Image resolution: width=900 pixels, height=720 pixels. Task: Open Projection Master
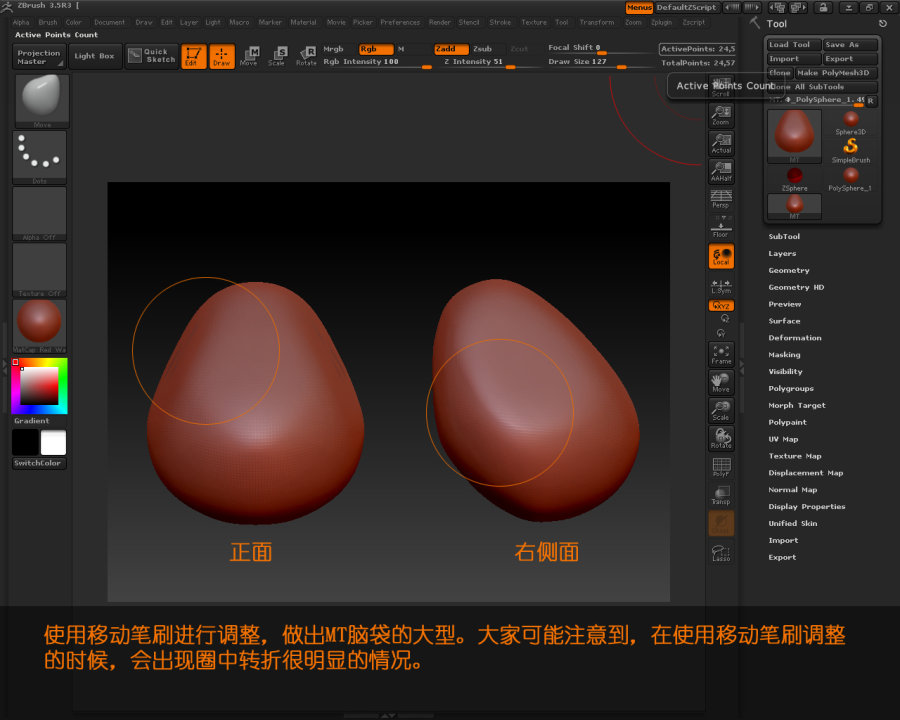[x=39, y=56]
